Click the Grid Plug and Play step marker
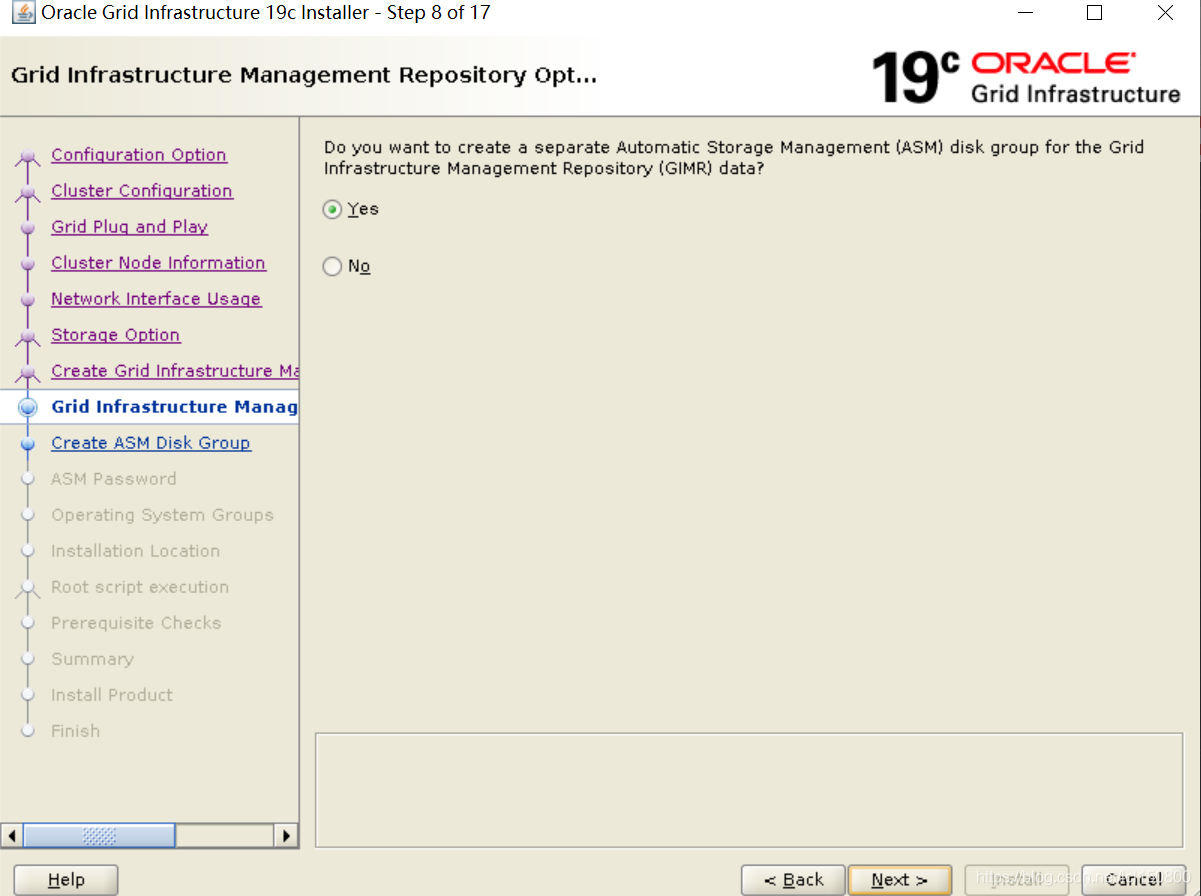Viewport: 1201px width, 896px height. [x=28, y=227]
